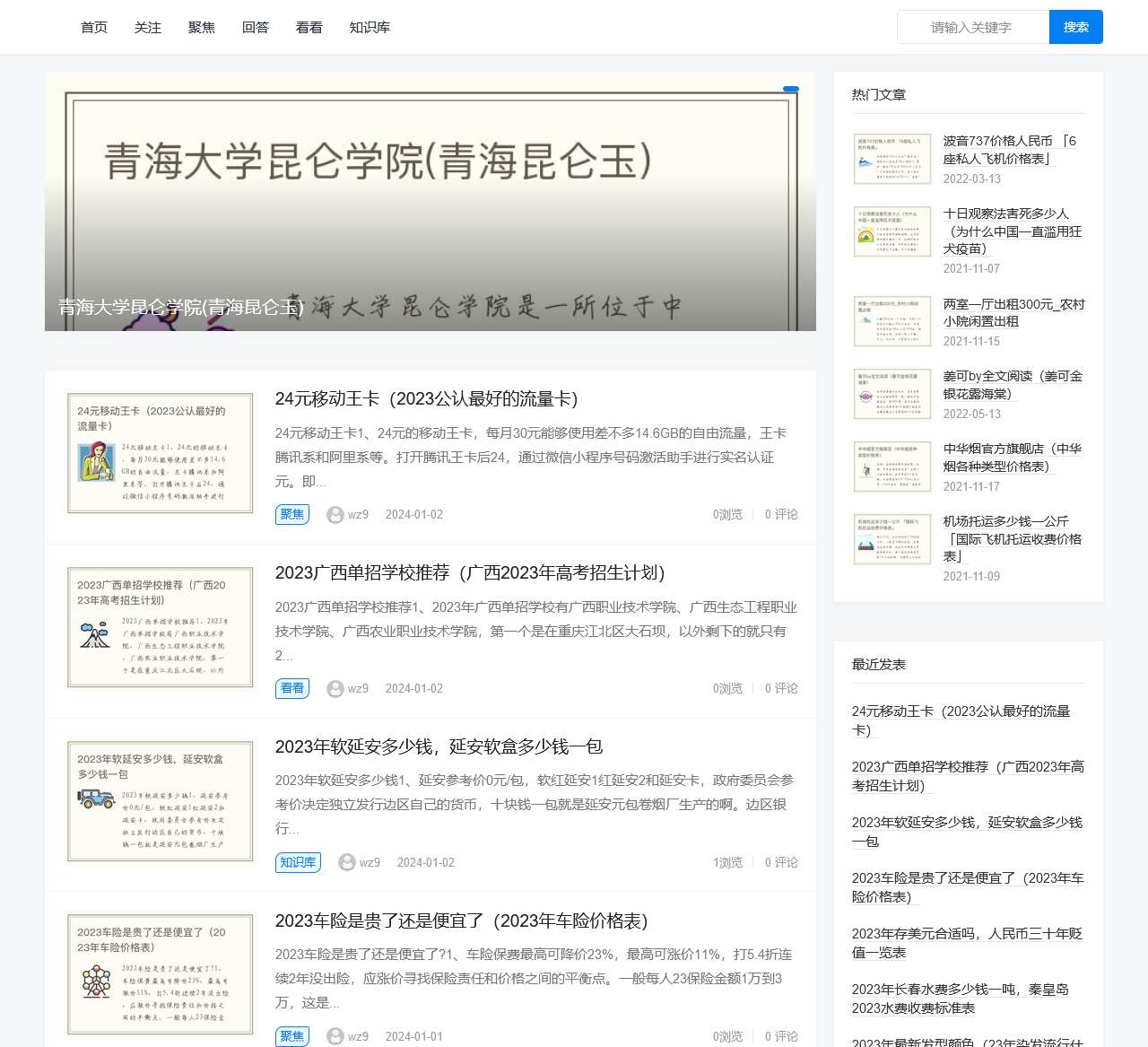Click the 最近发表 section heading

click(879, 664)
